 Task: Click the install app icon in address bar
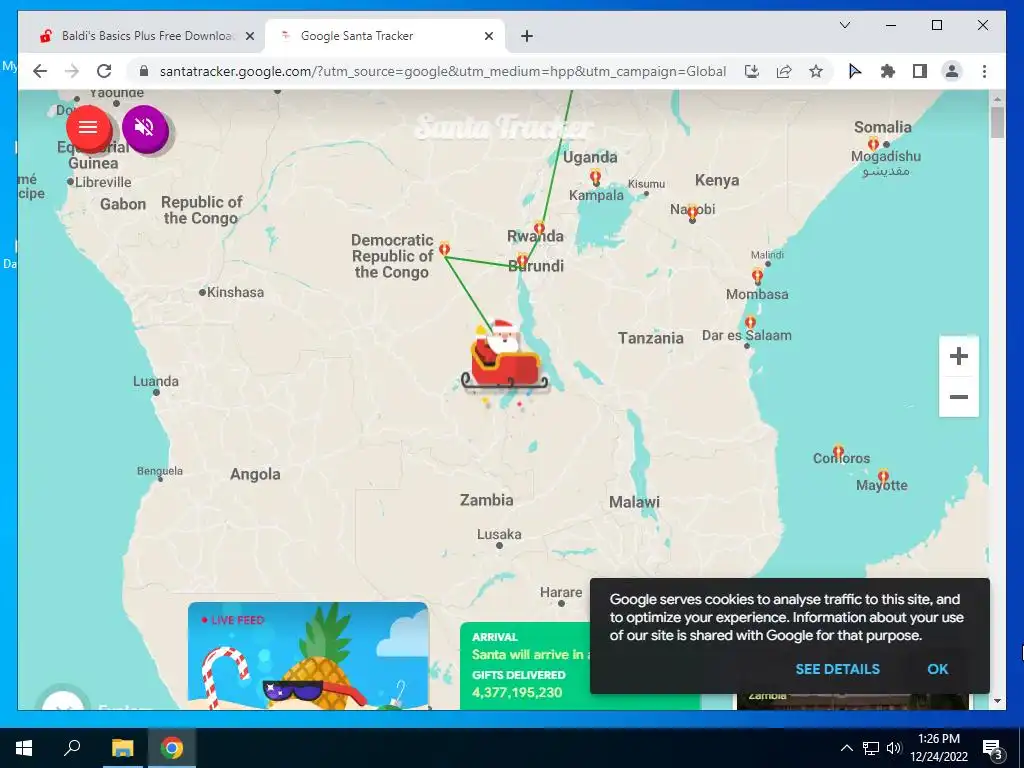752,71
